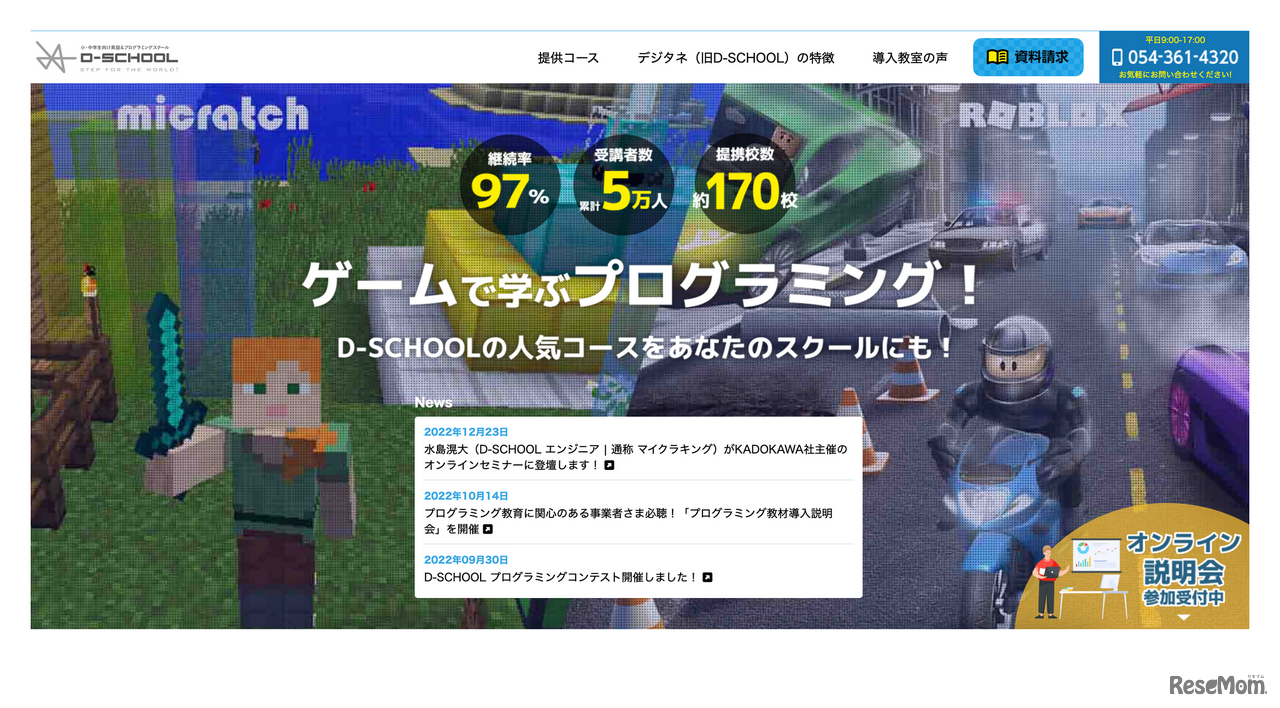Click the ROBLOX logo on hero image

[x=1041, y=116]
